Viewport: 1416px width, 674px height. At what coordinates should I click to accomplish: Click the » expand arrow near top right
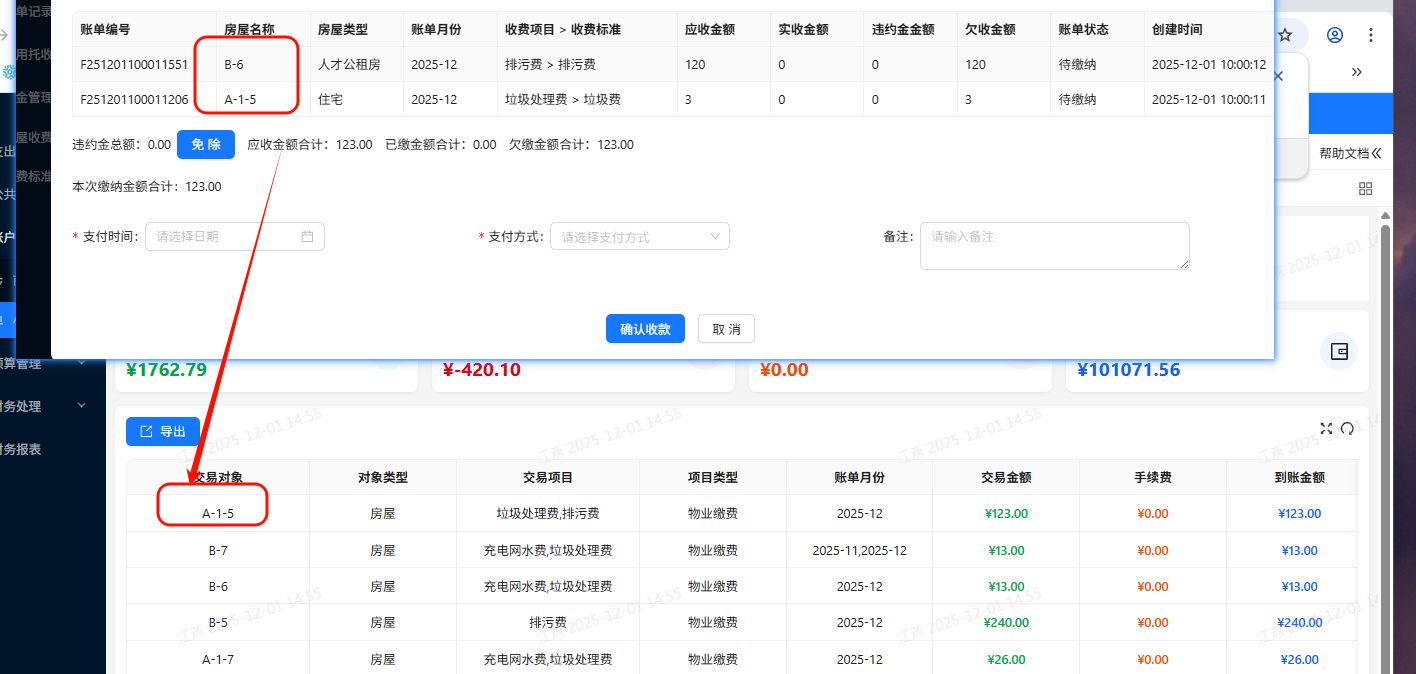tap(1357, 72)
